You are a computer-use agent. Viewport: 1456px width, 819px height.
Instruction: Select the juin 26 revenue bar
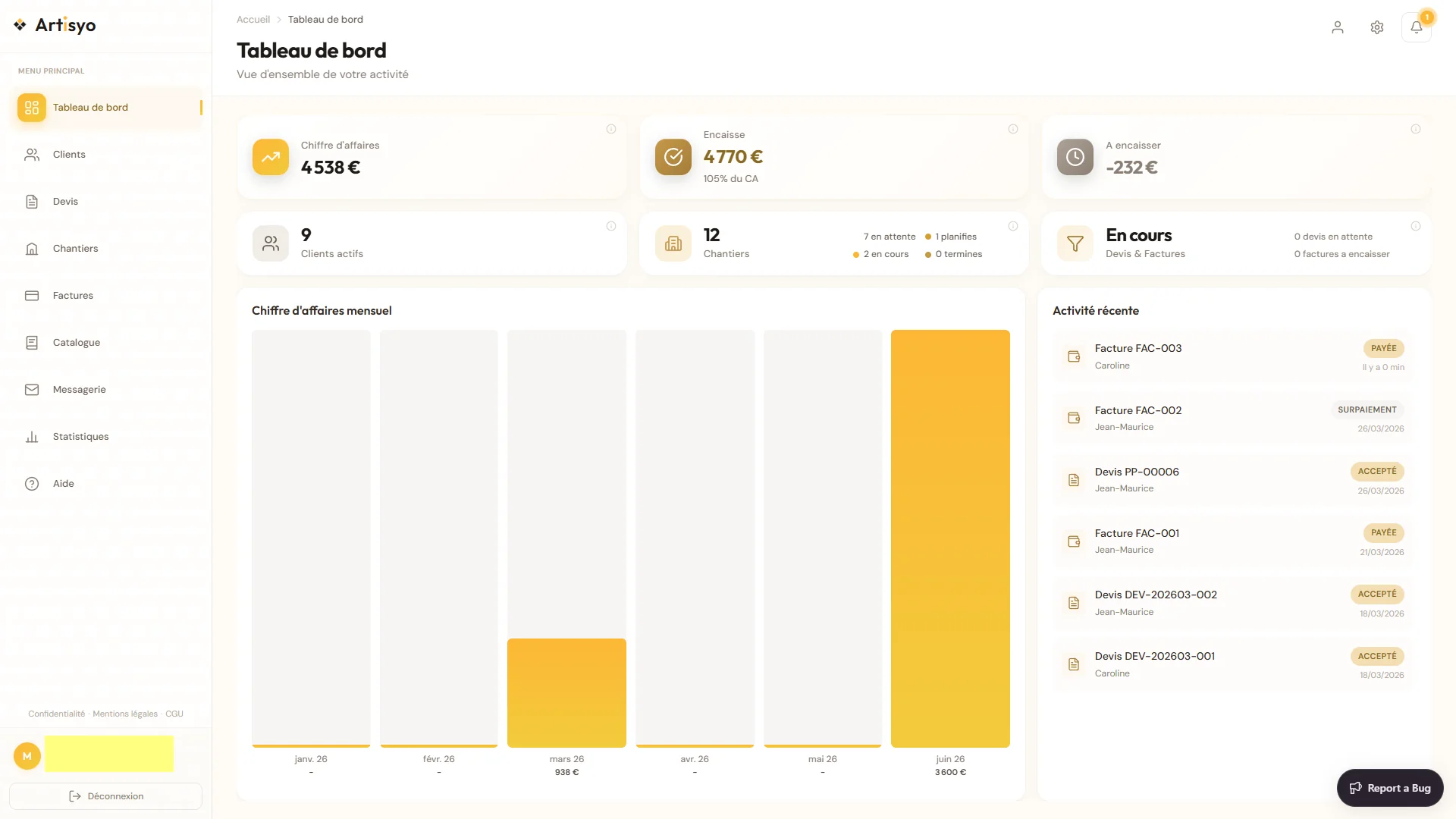(x=950, y=538)
